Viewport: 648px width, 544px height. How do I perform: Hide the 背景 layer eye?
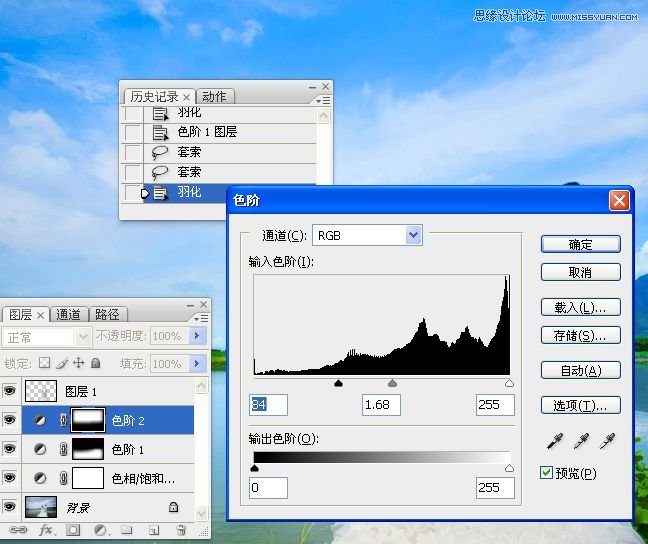coord(9,506)
